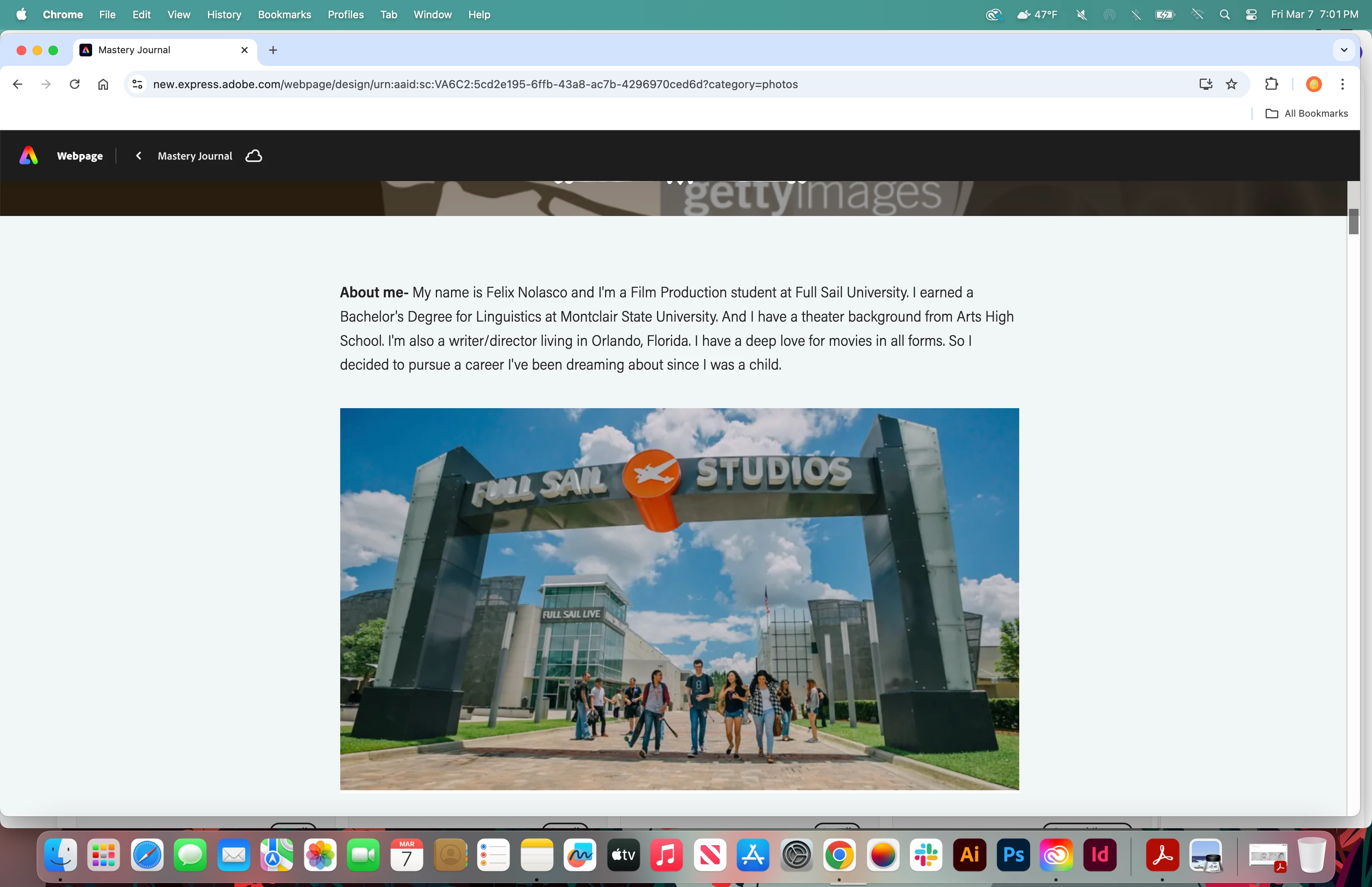Click the Adobe Express home logo
The image size is (1372, 887).
(x=28, y=156)
